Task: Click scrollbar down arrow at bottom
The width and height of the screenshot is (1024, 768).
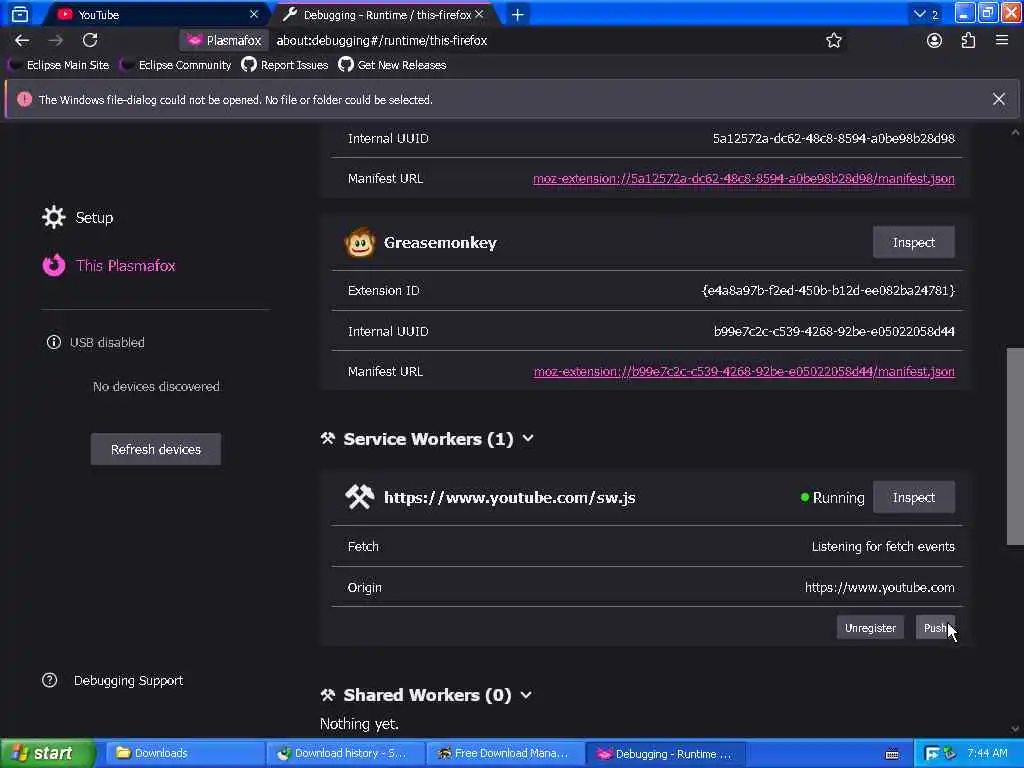Action: [1015, 729]
